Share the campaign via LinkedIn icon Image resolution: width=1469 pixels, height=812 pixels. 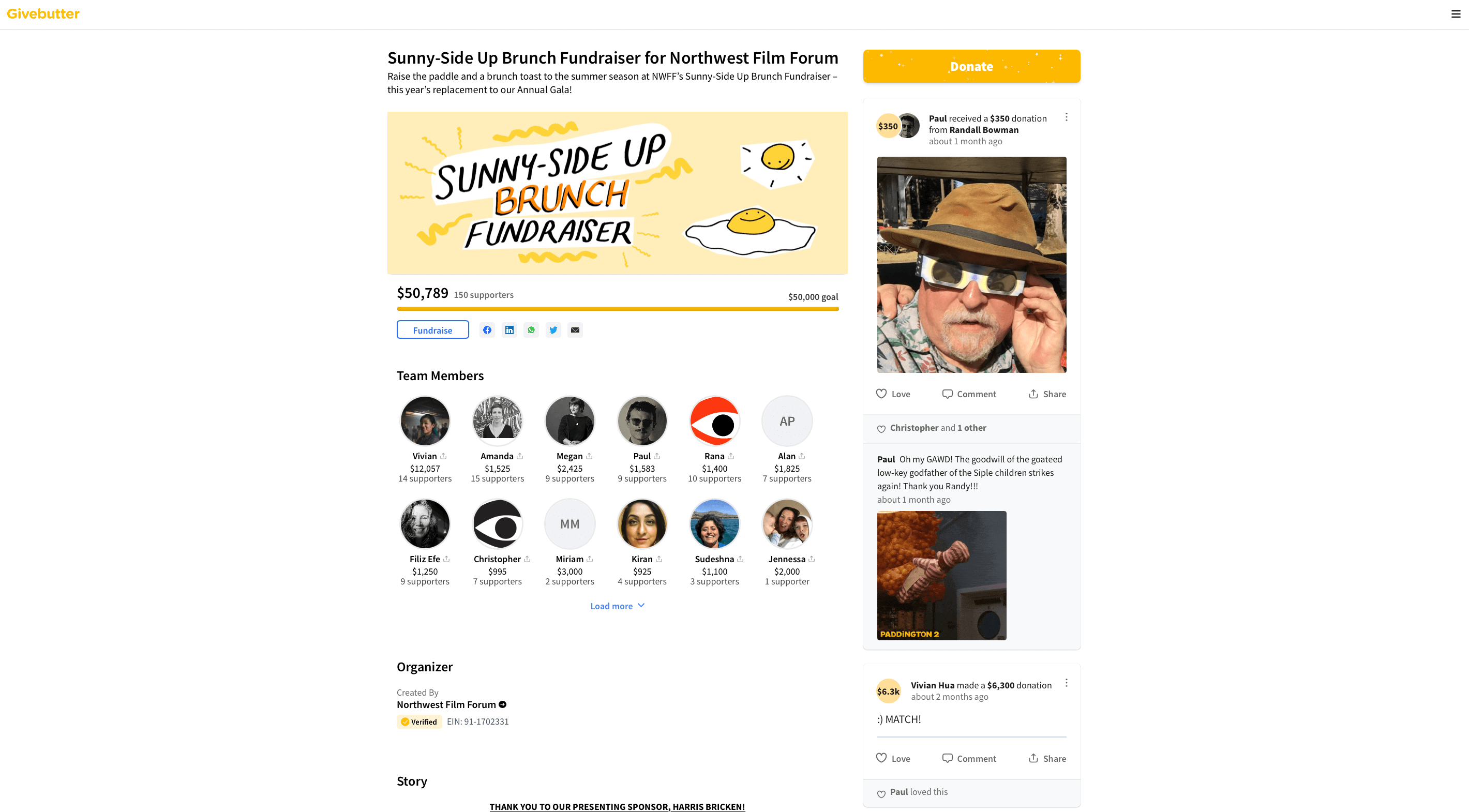tap(509, 329)
